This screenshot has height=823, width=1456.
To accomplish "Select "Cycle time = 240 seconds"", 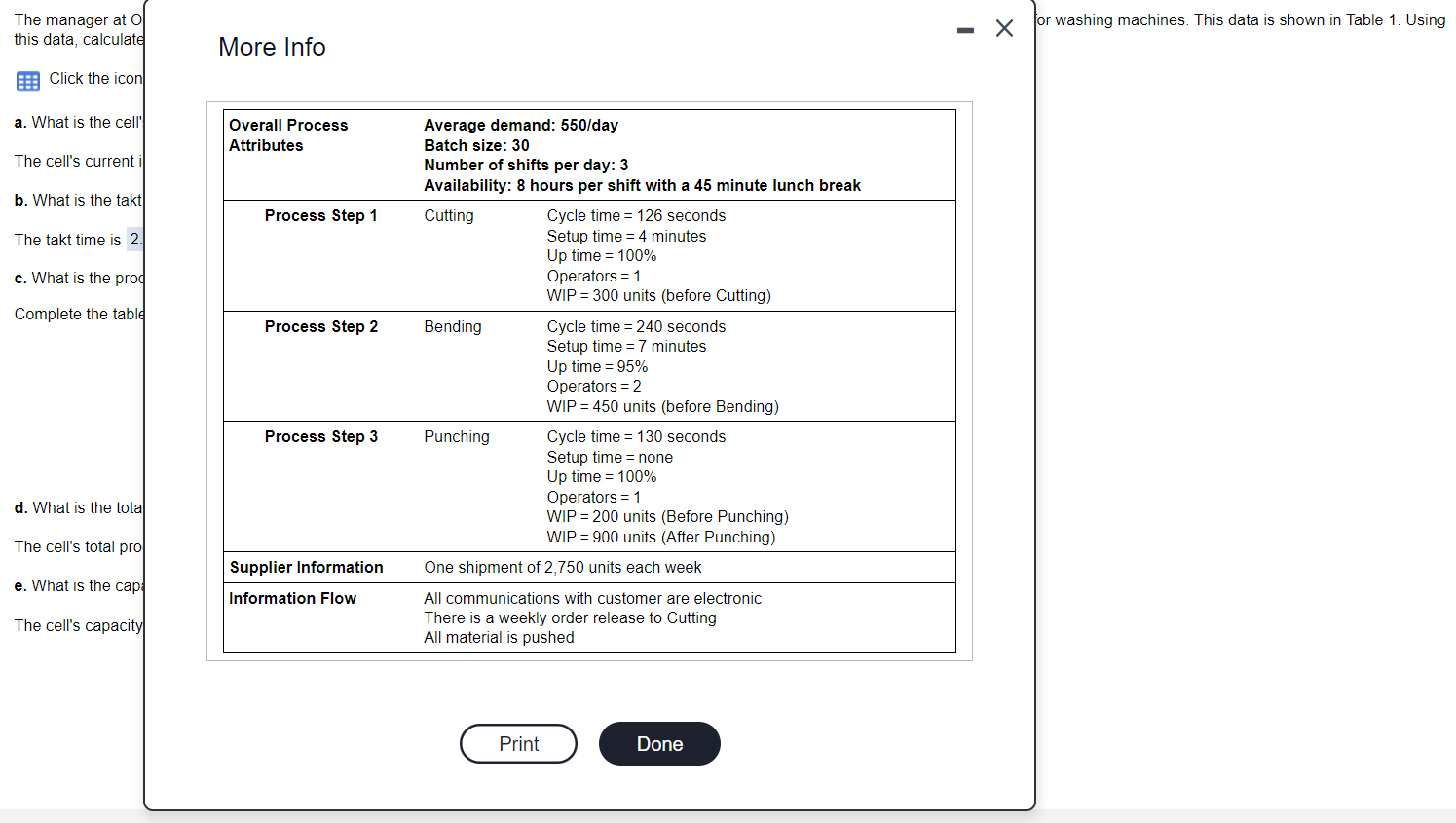I will [x=636, y=326].
